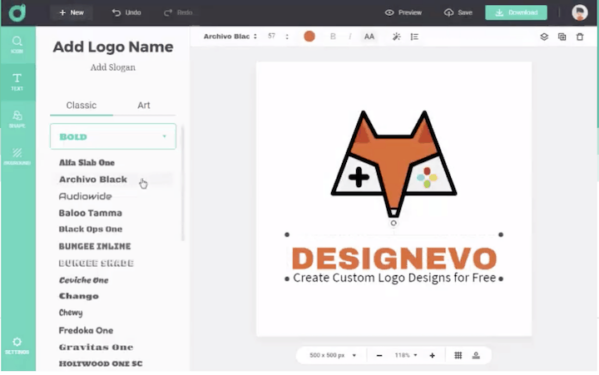Open the orange text color swatch
The height and width of the screenshot is (375, 599).
(309, 36)
